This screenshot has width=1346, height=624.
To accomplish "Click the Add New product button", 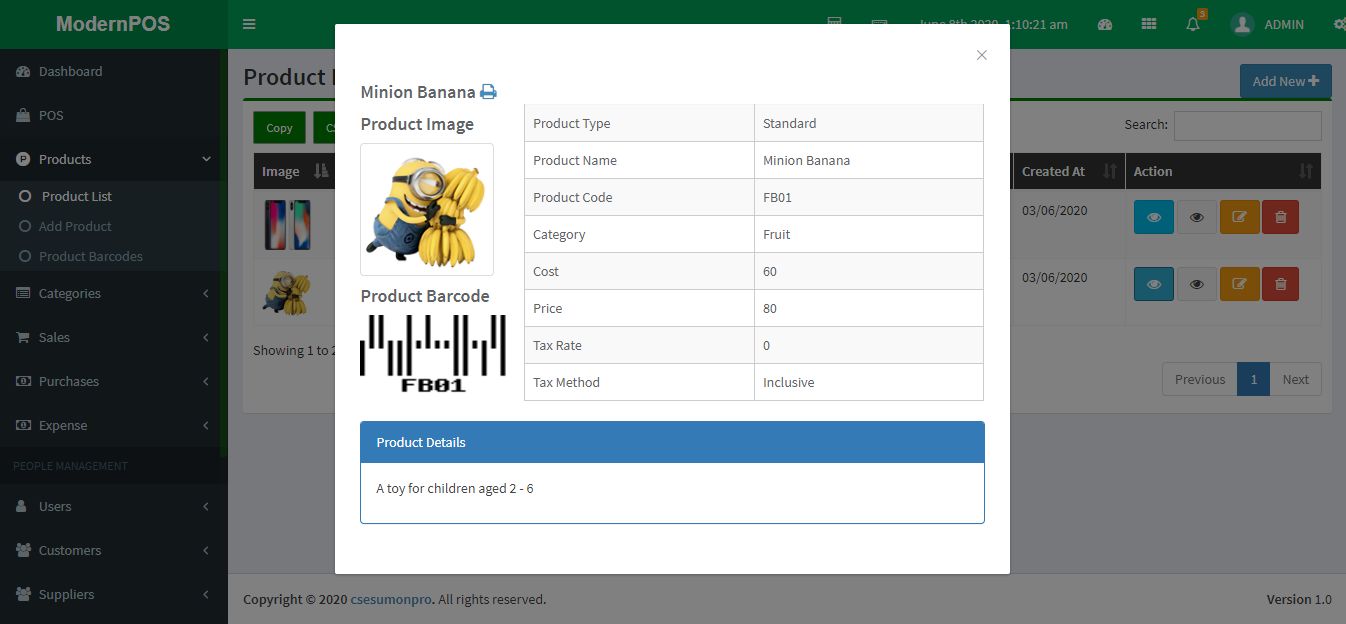I will (x=1285, y=82).
